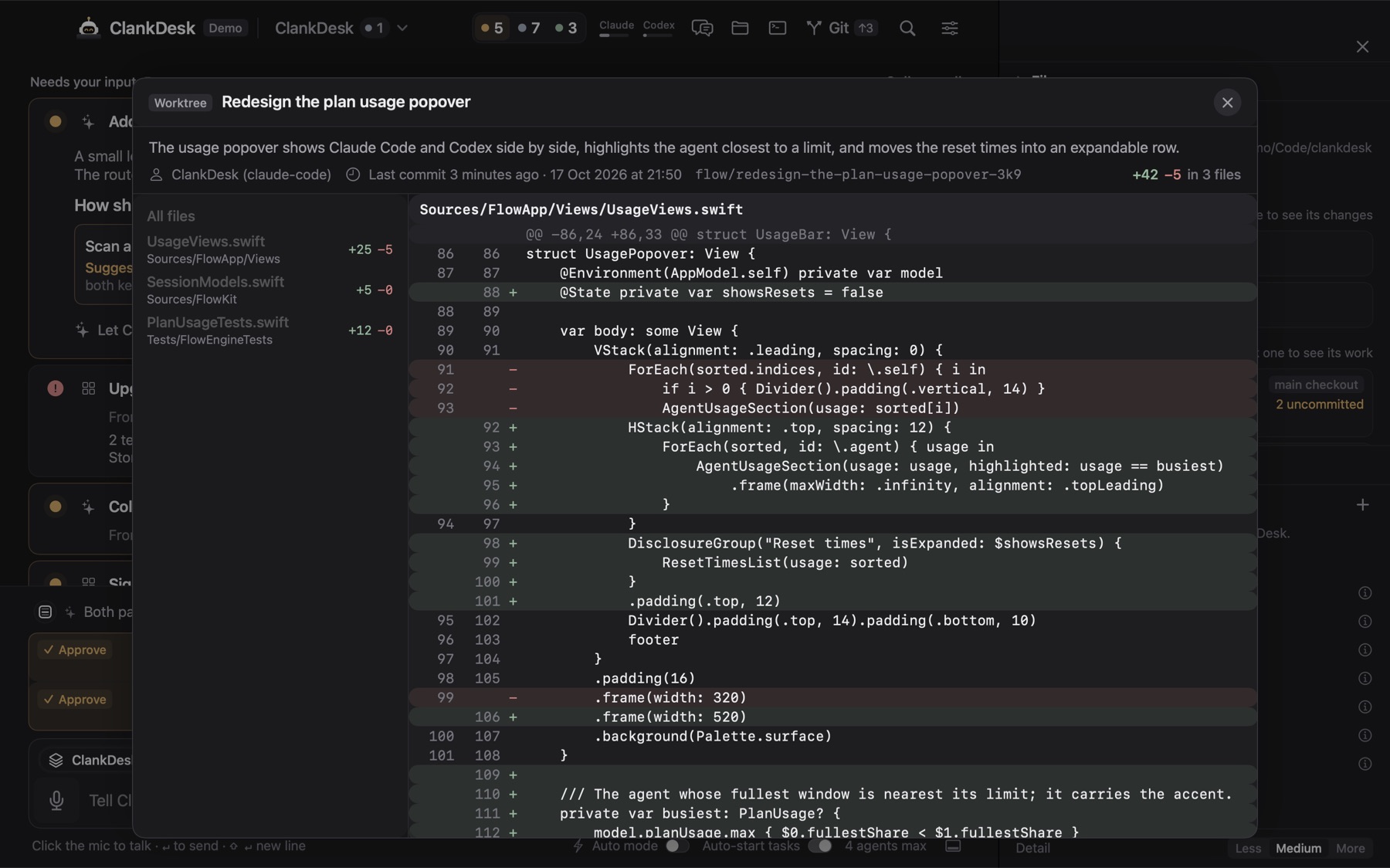The image size is (1390, 868).
Task: Select the gray 7 status counter
Action: pos(529,28)
